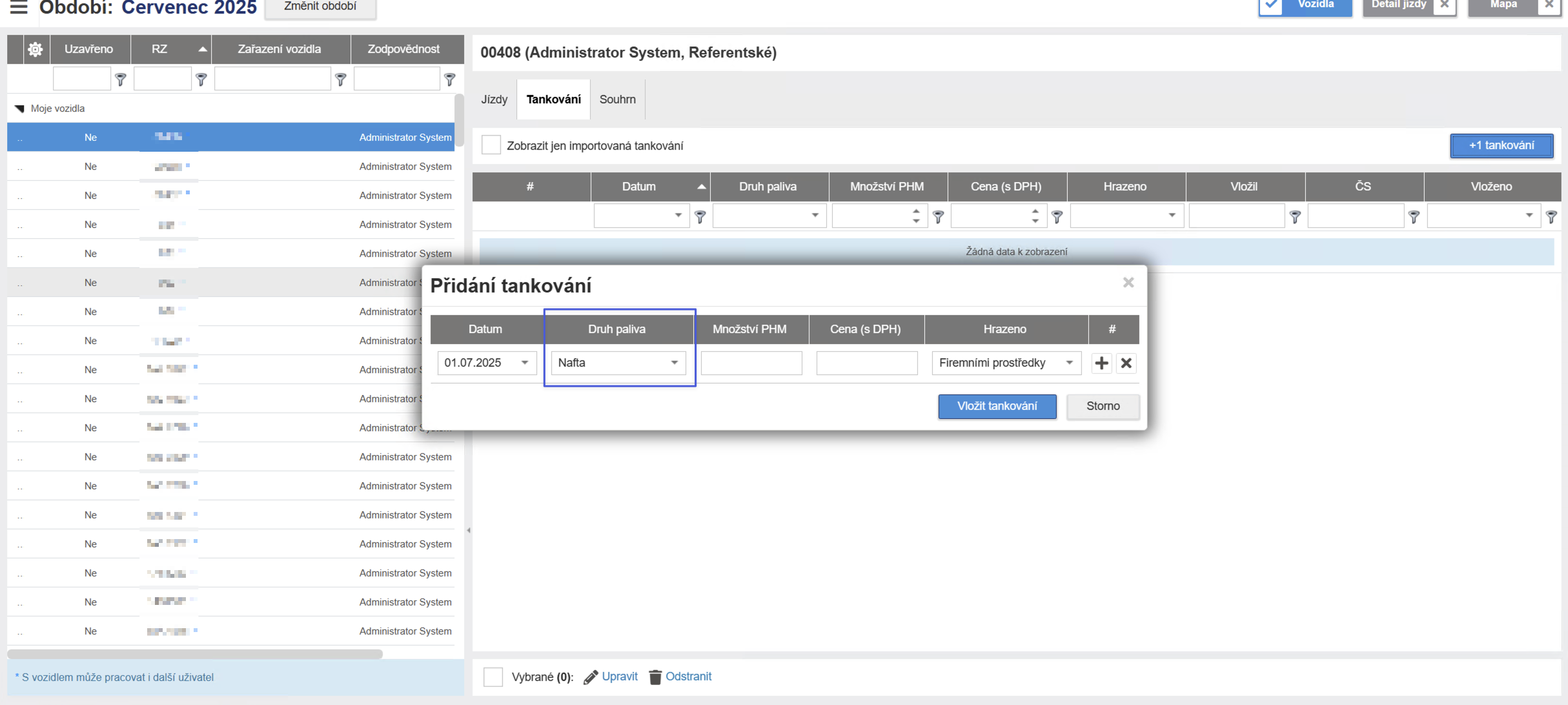Click the X icon to remove fueling row
Screen dimensions: 1568x705
click(x=1126, y=363)
